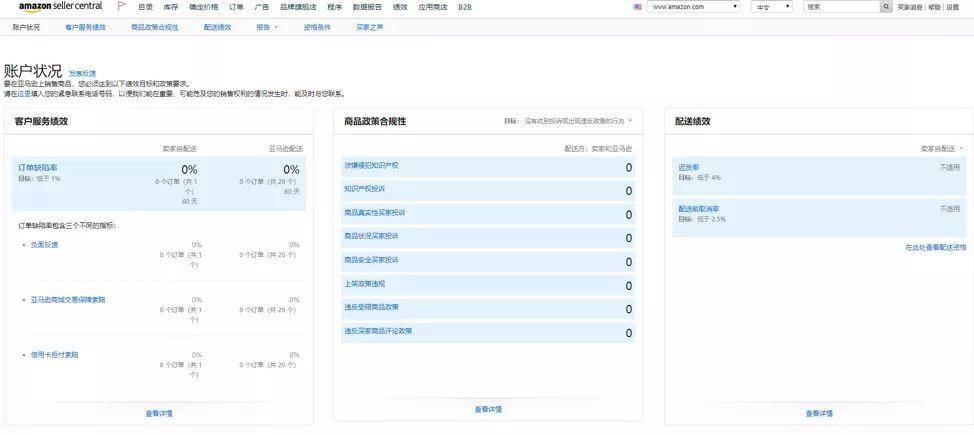Image resolution: width=974 pixels, height=435 pixels.
Task: Click the 亚马逊配送 column header
Action: pyautogui.click(x=286, y=149)
